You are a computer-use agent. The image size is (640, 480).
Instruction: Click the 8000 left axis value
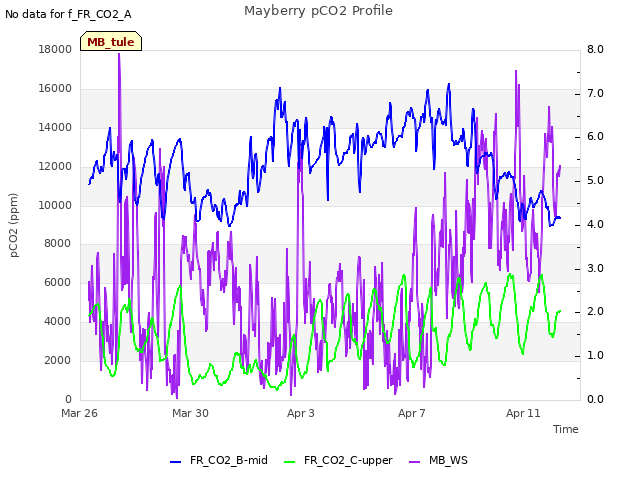point(58,243)
